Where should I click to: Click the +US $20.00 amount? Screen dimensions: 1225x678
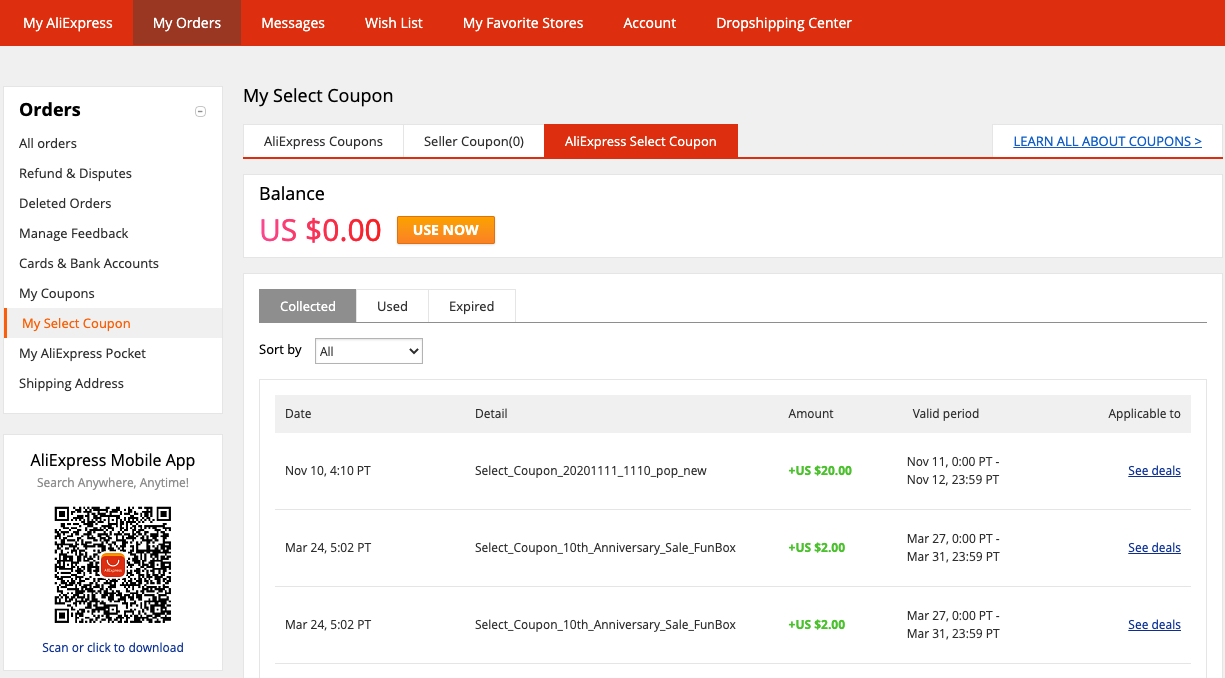click(820, 470)
